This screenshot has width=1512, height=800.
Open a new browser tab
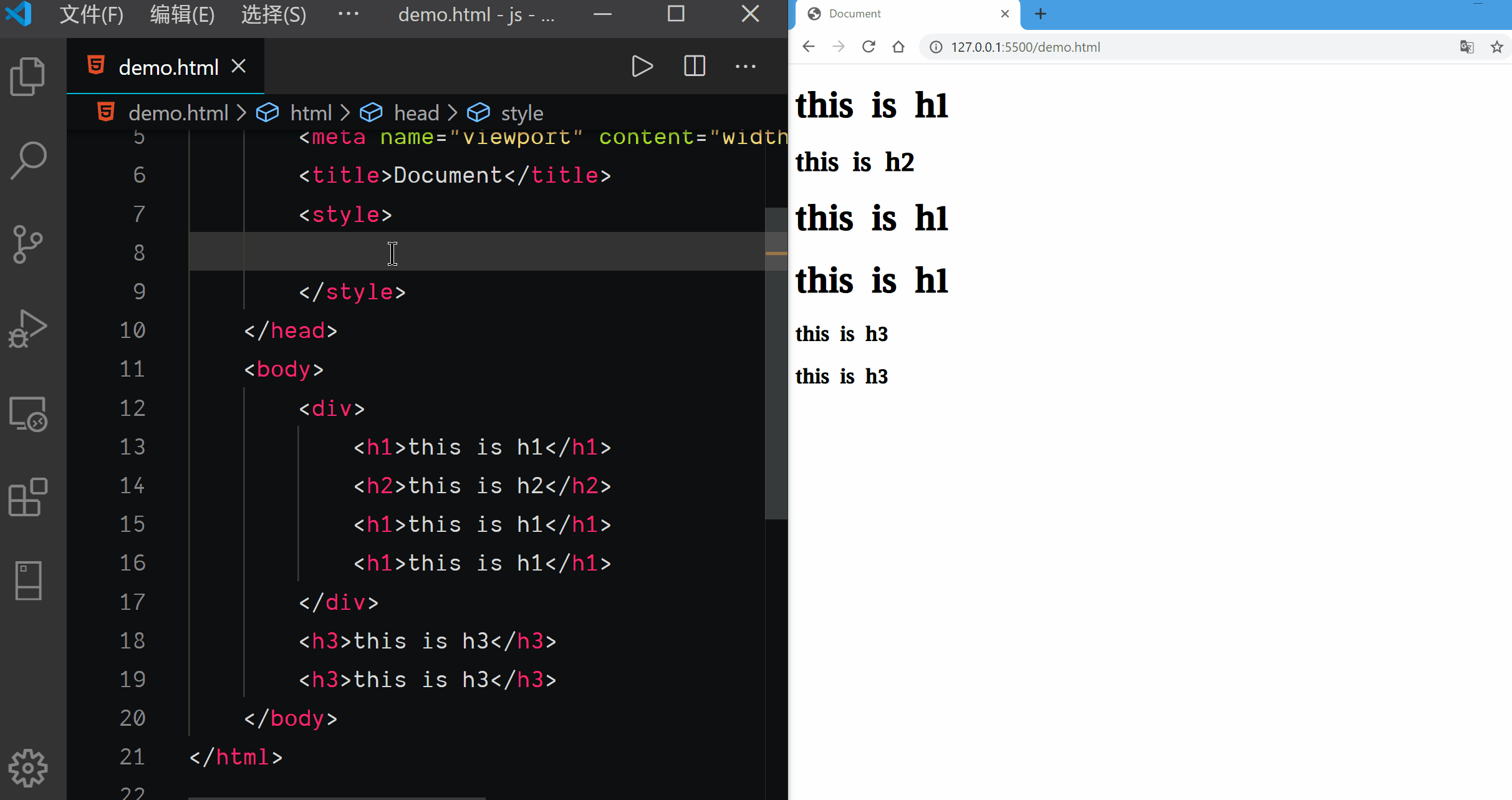[x=1041, y=14]
